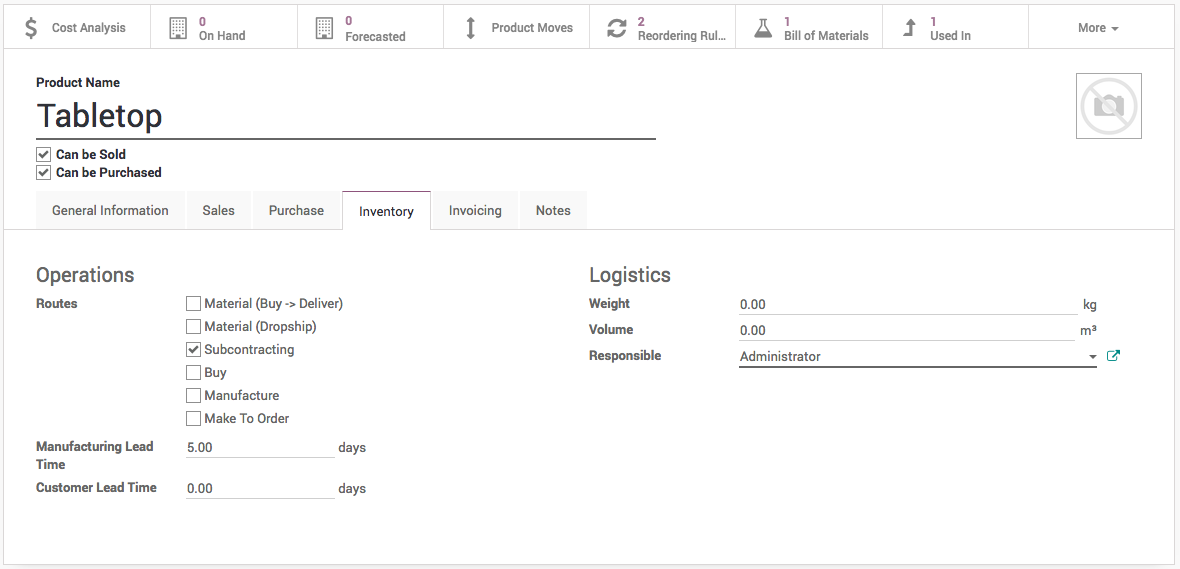Uncheck the Subcontracting route

194,350
